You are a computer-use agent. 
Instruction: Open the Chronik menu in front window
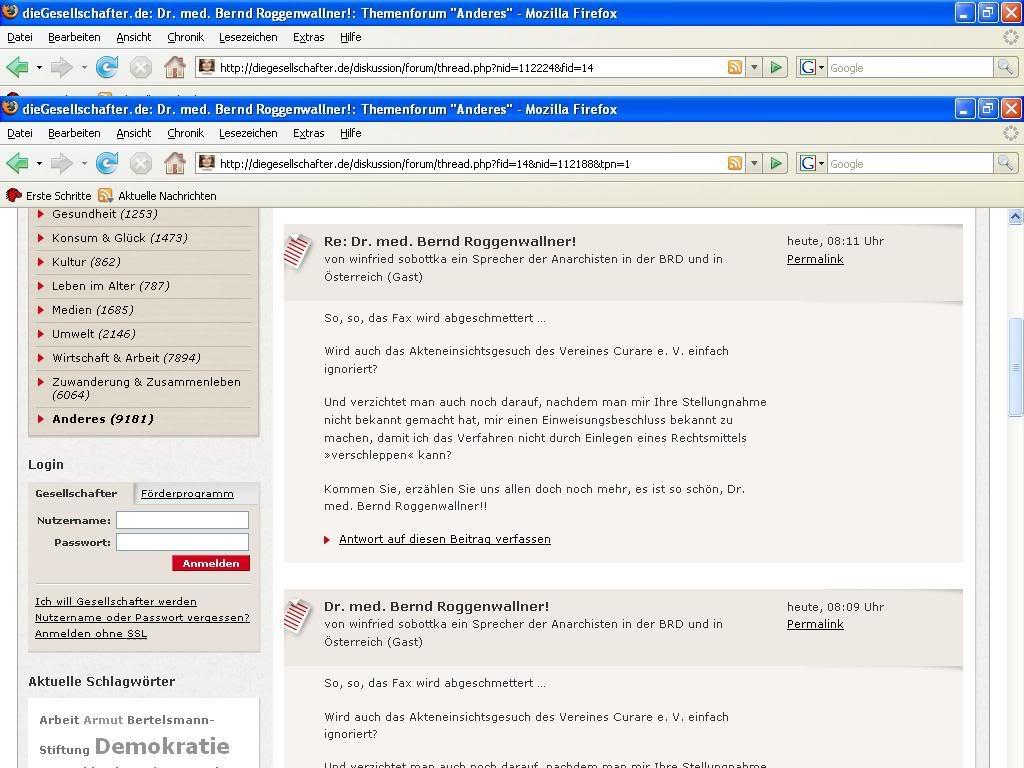tap(185, 133)
